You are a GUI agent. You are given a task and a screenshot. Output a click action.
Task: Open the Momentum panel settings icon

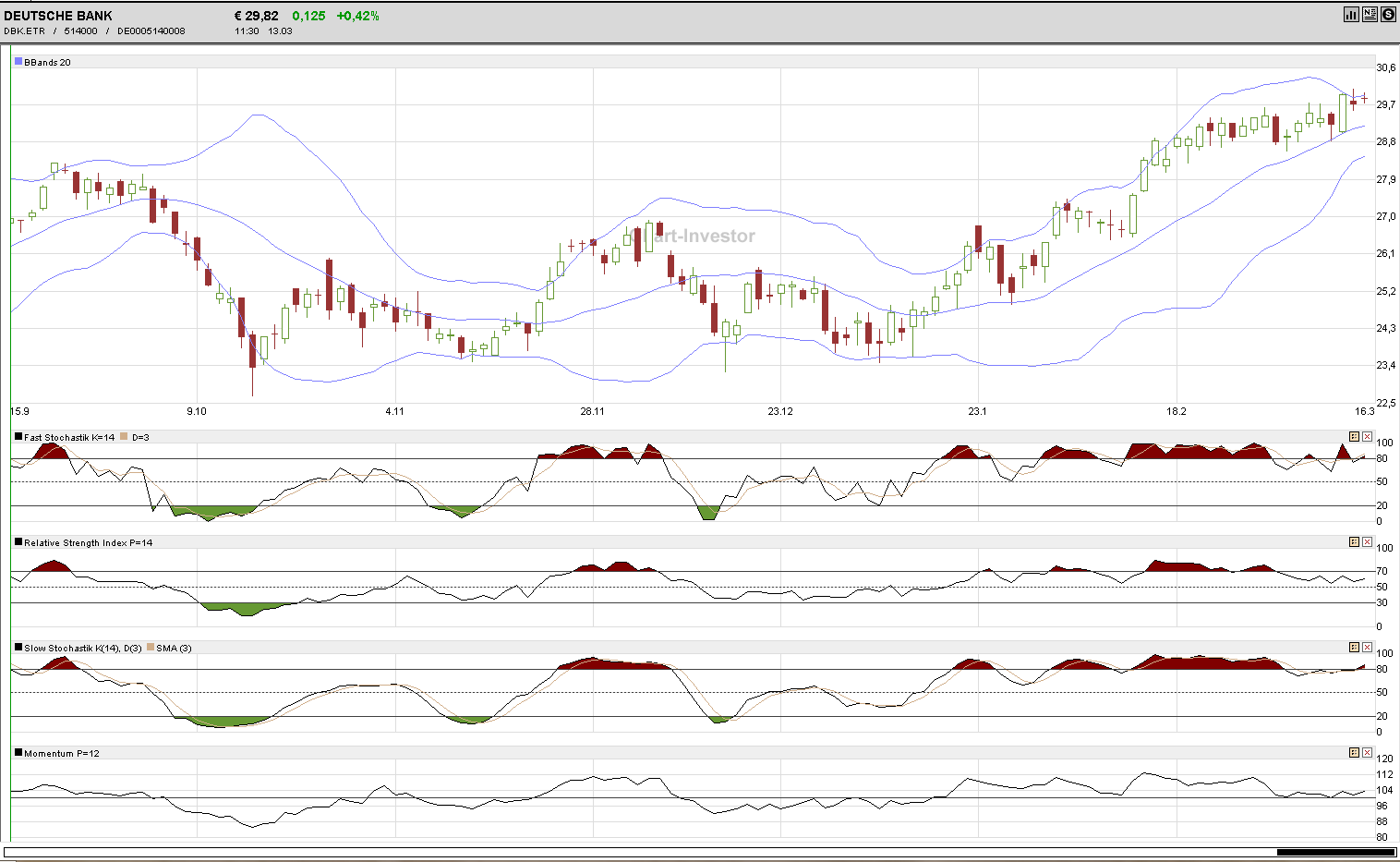tap(1354, 753)
